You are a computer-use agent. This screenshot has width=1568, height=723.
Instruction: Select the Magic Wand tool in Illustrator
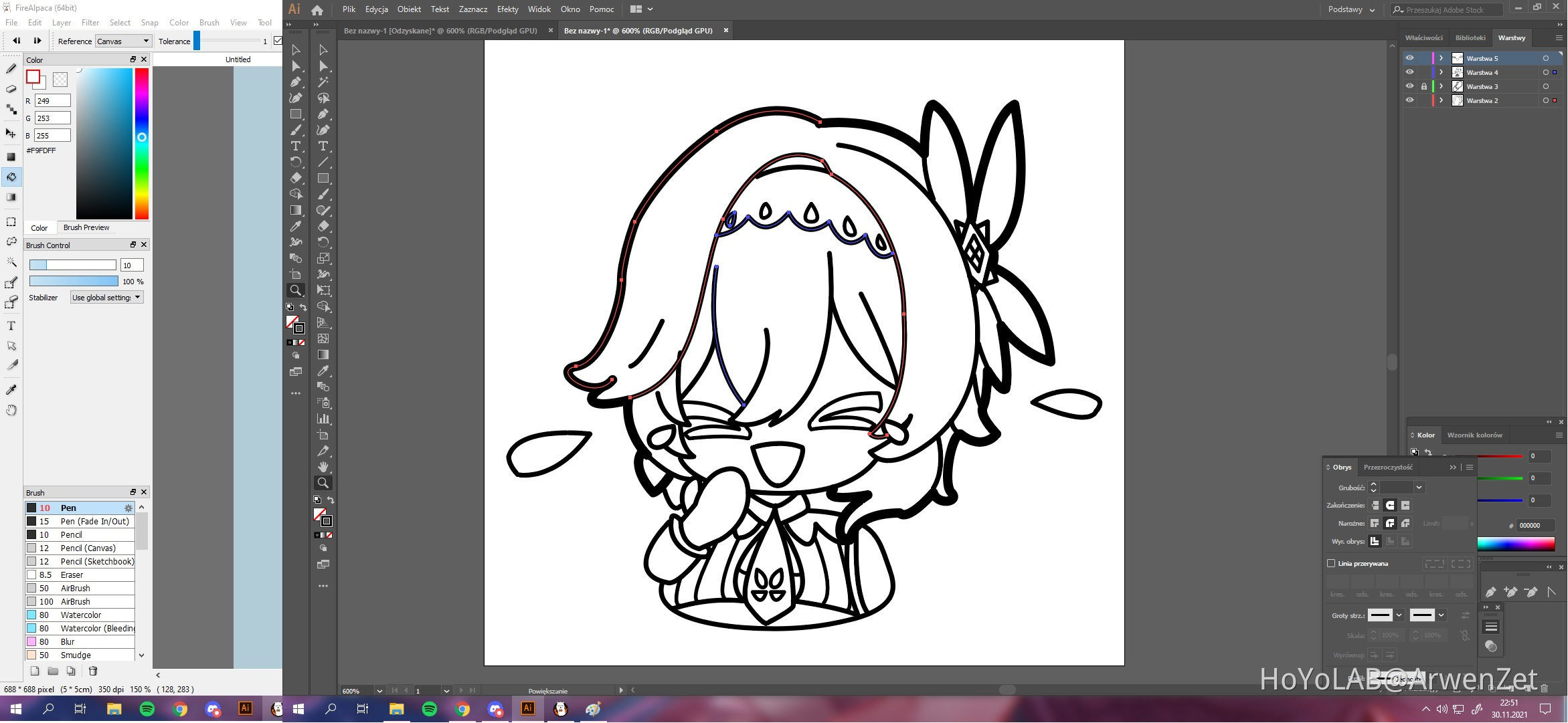(323, 82)
